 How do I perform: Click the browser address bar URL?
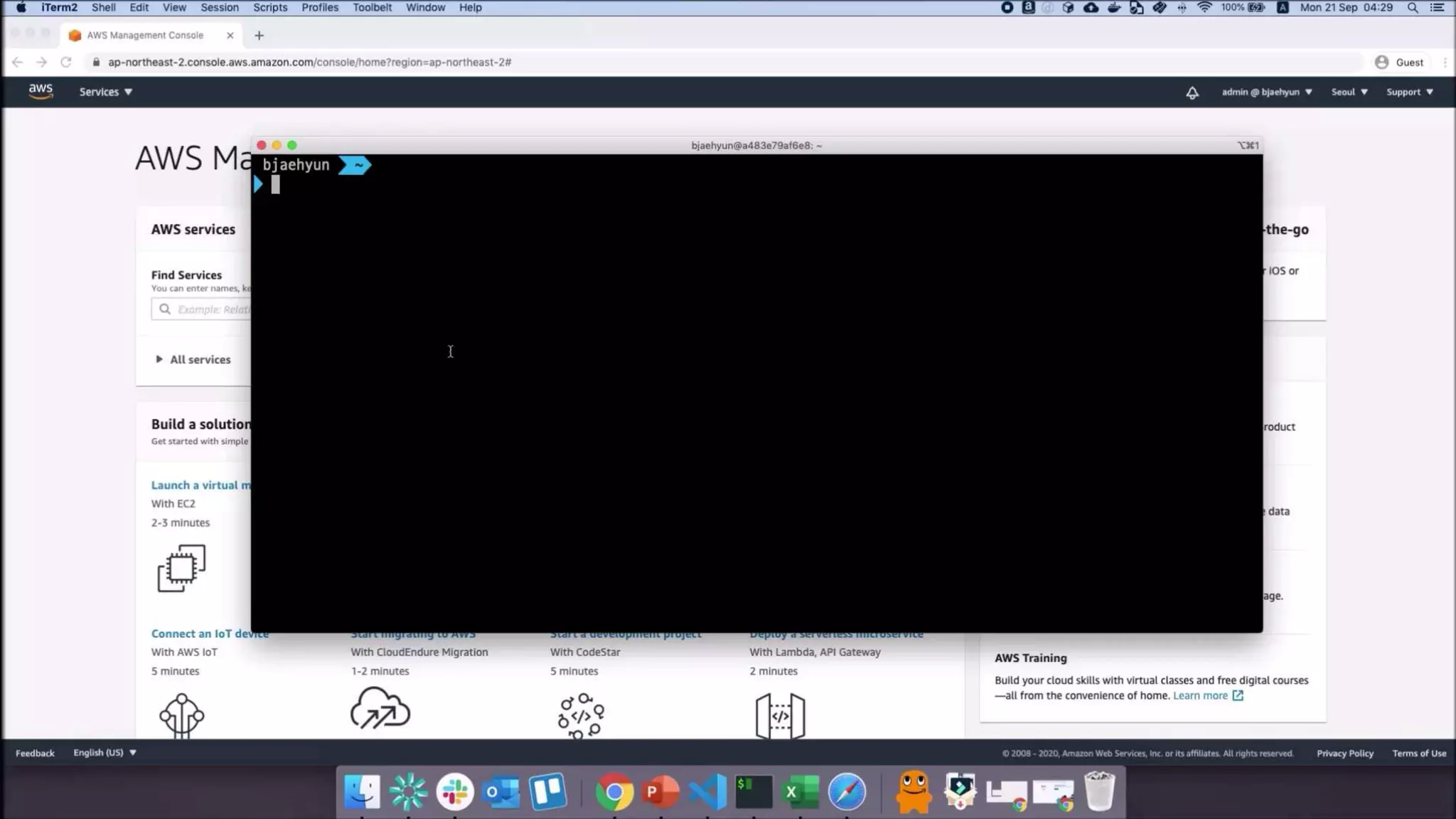[309, 63]
